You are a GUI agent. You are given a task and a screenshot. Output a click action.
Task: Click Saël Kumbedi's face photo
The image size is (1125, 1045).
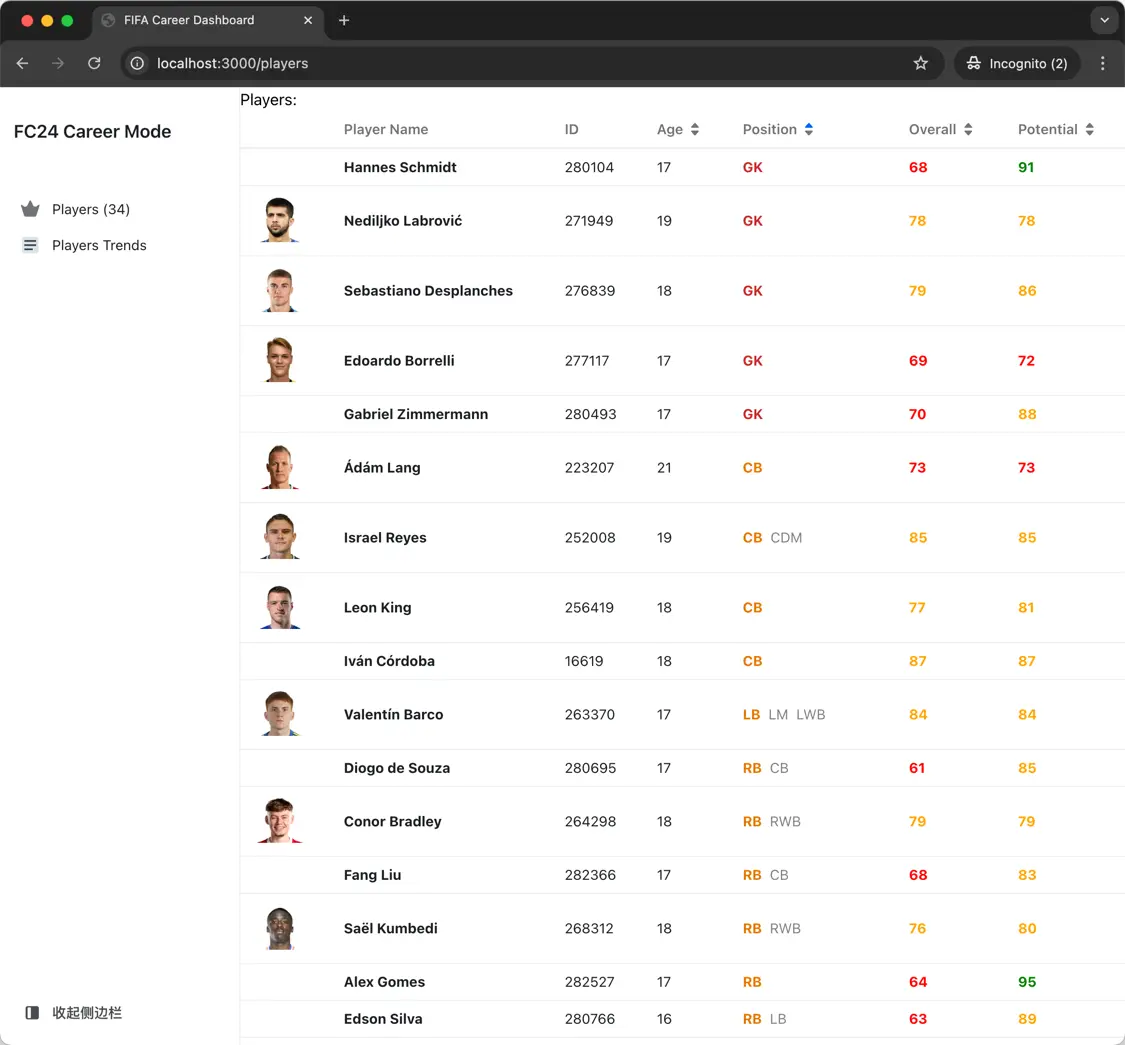click(x=280, y=928)
